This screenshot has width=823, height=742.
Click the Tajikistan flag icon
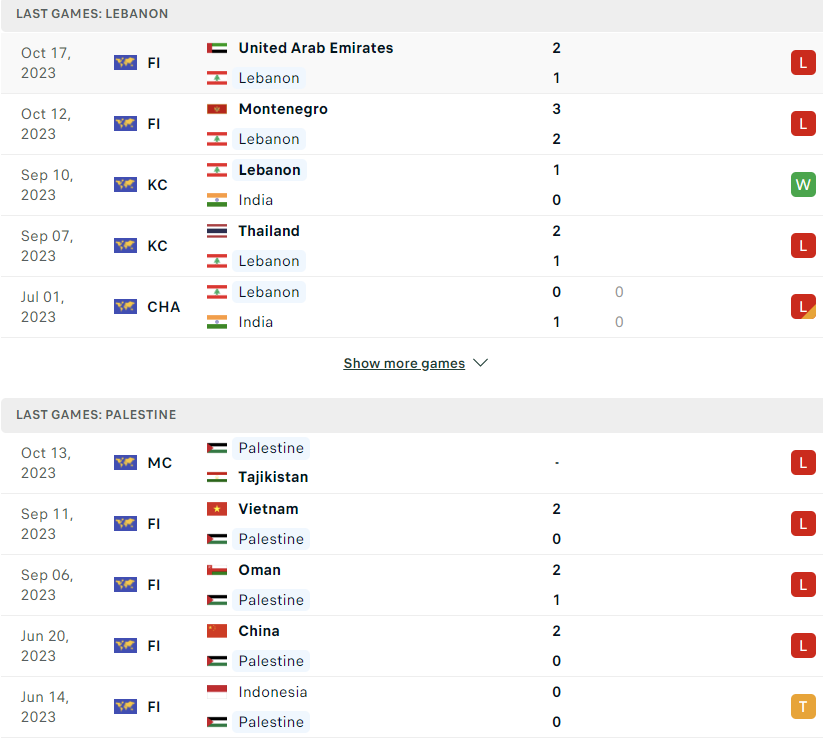coord(217,477)
